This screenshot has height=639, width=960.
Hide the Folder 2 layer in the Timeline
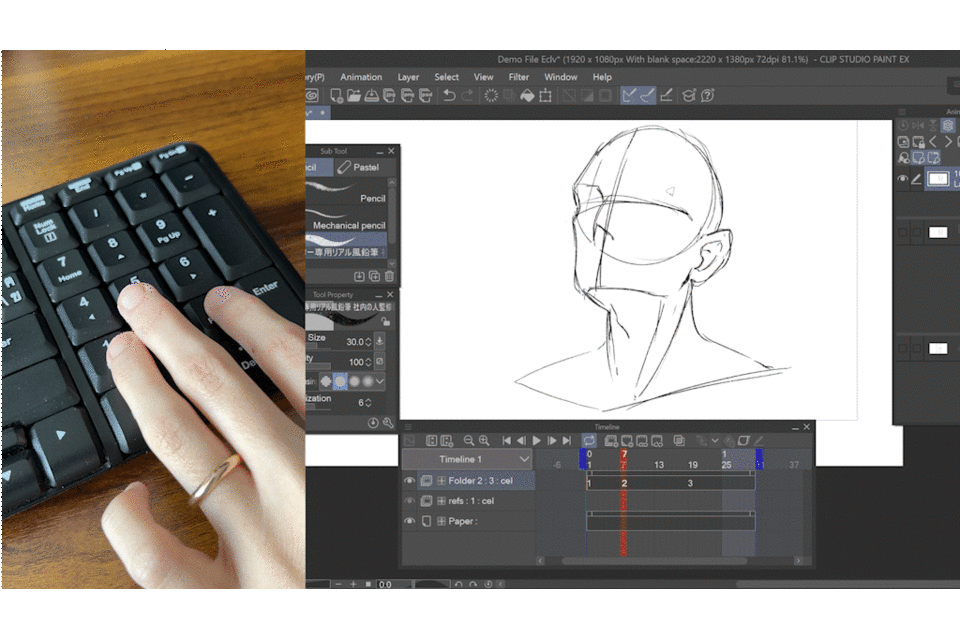tap(409, 481)
